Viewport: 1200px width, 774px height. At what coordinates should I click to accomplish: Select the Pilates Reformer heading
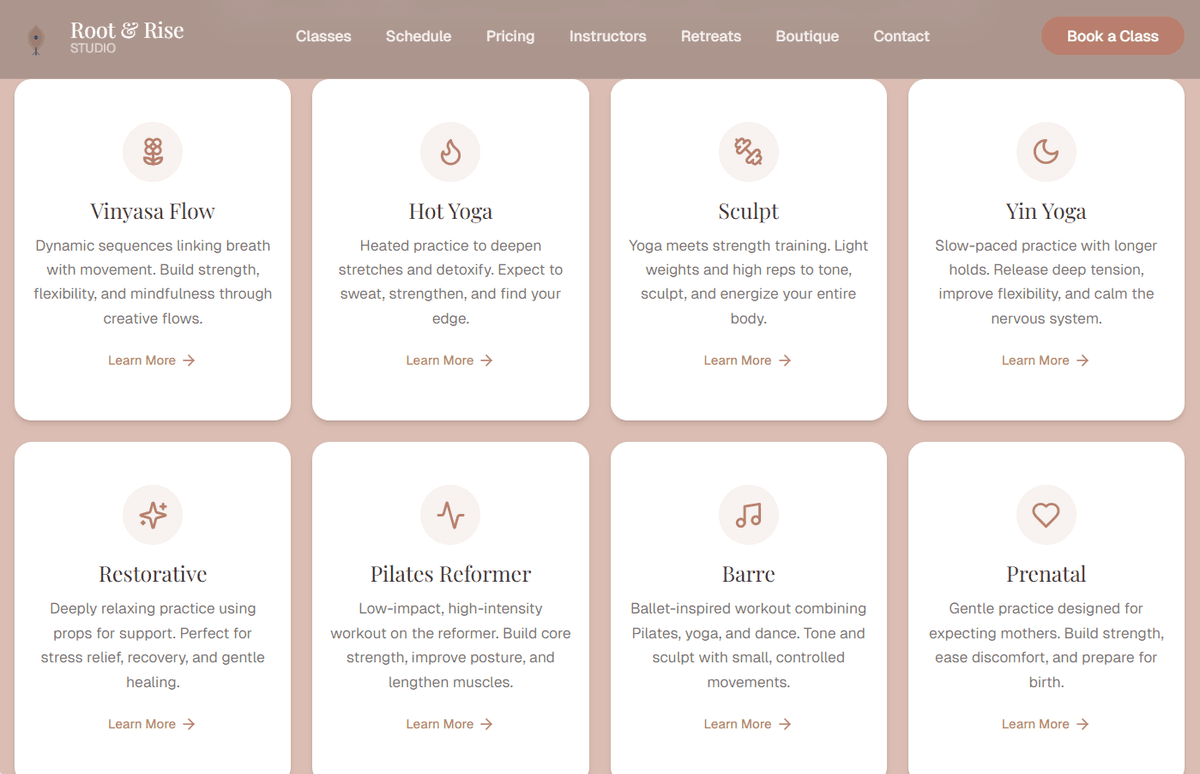[451, 574]
